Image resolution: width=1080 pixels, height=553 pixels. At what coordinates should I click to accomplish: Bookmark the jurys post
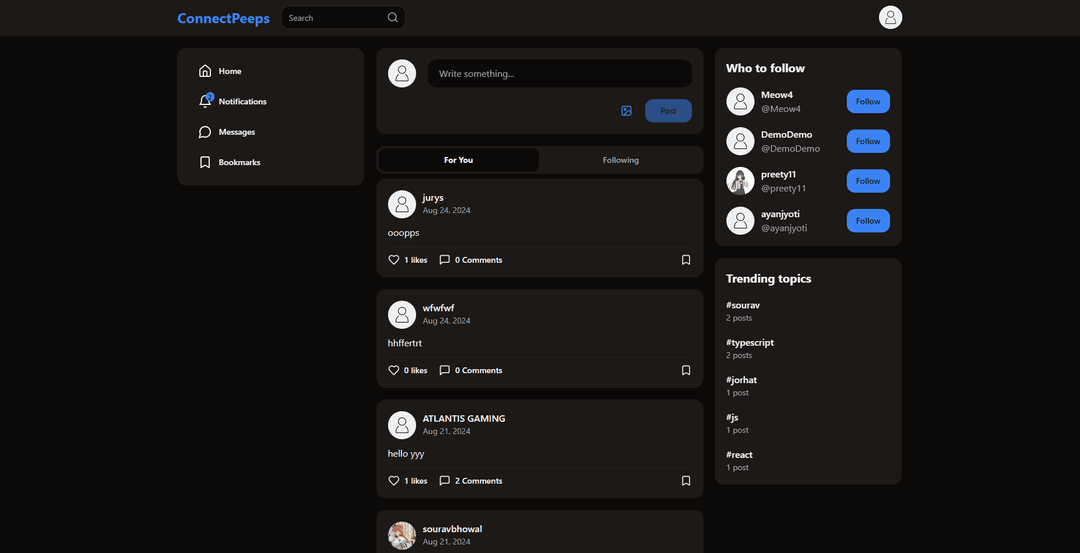[x=686, y=260]
